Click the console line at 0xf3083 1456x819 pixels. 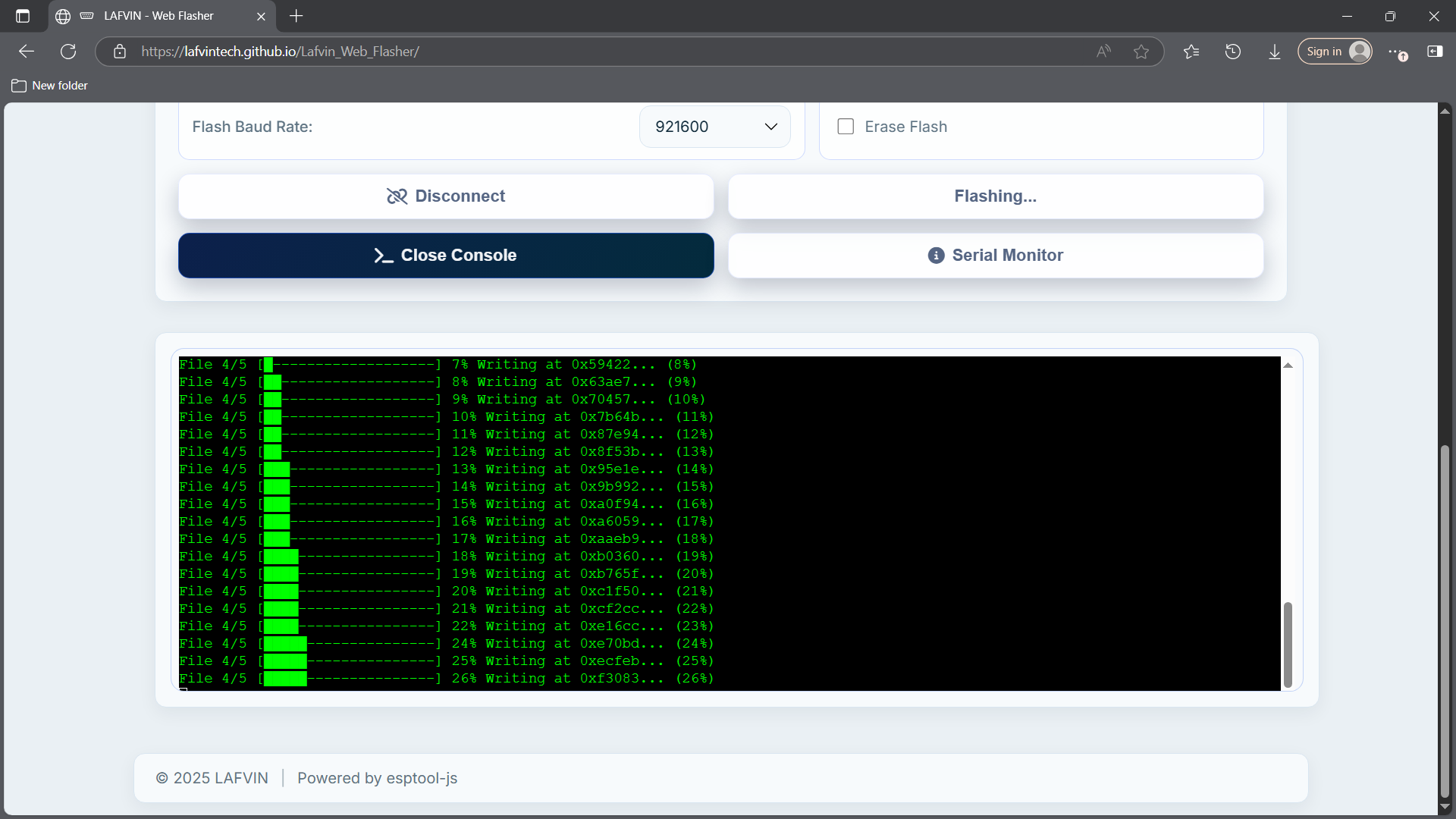[x=446, y=679]
